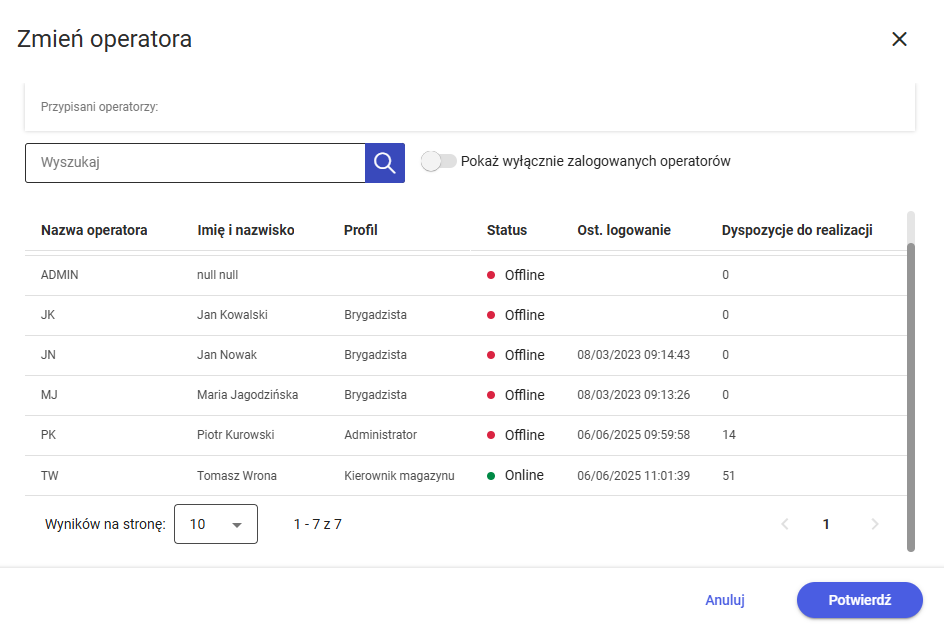Click the magnifier search icon button

click(x=385, y=163)
